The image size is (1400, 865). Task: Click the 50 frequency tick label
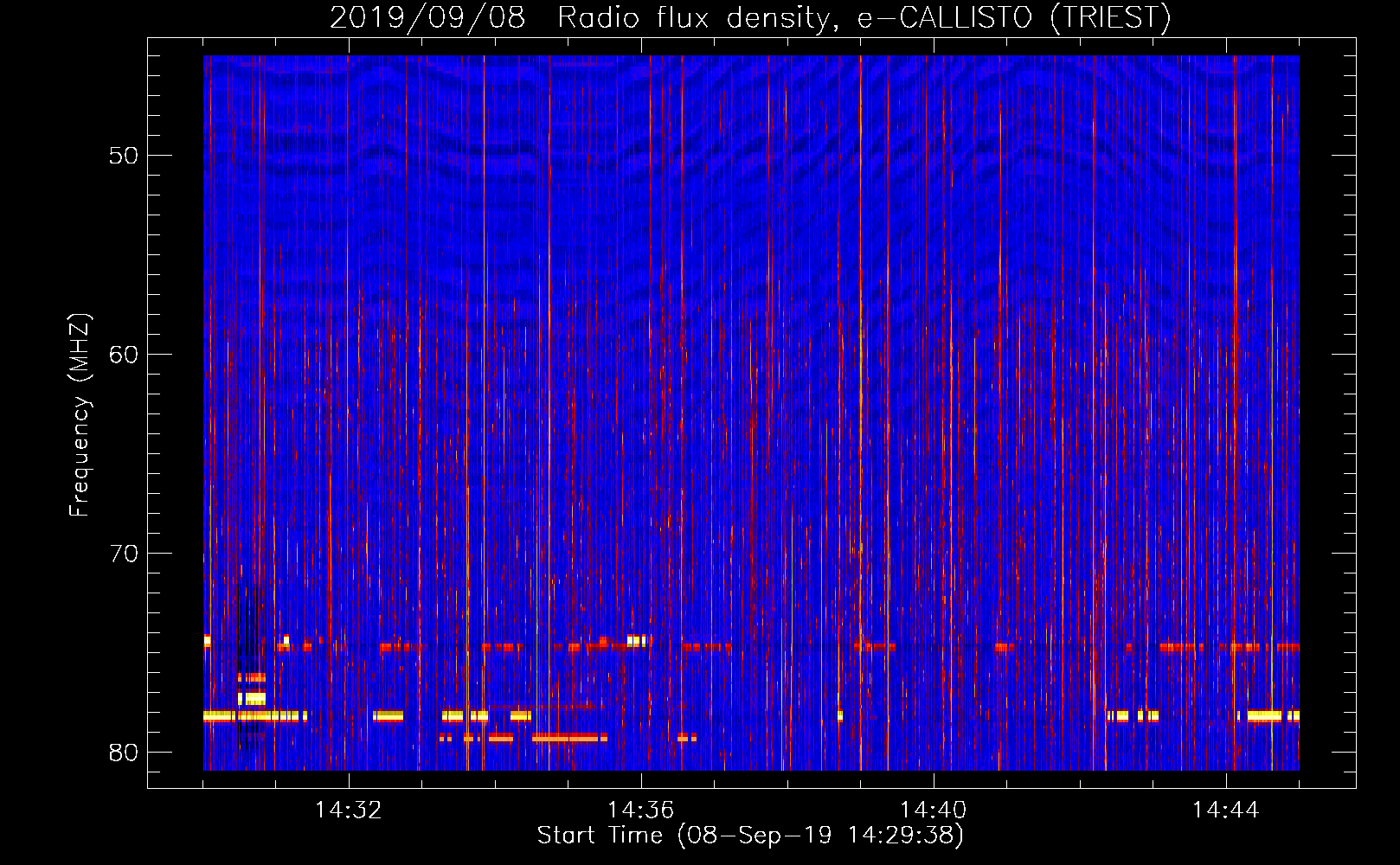(124, 156)
